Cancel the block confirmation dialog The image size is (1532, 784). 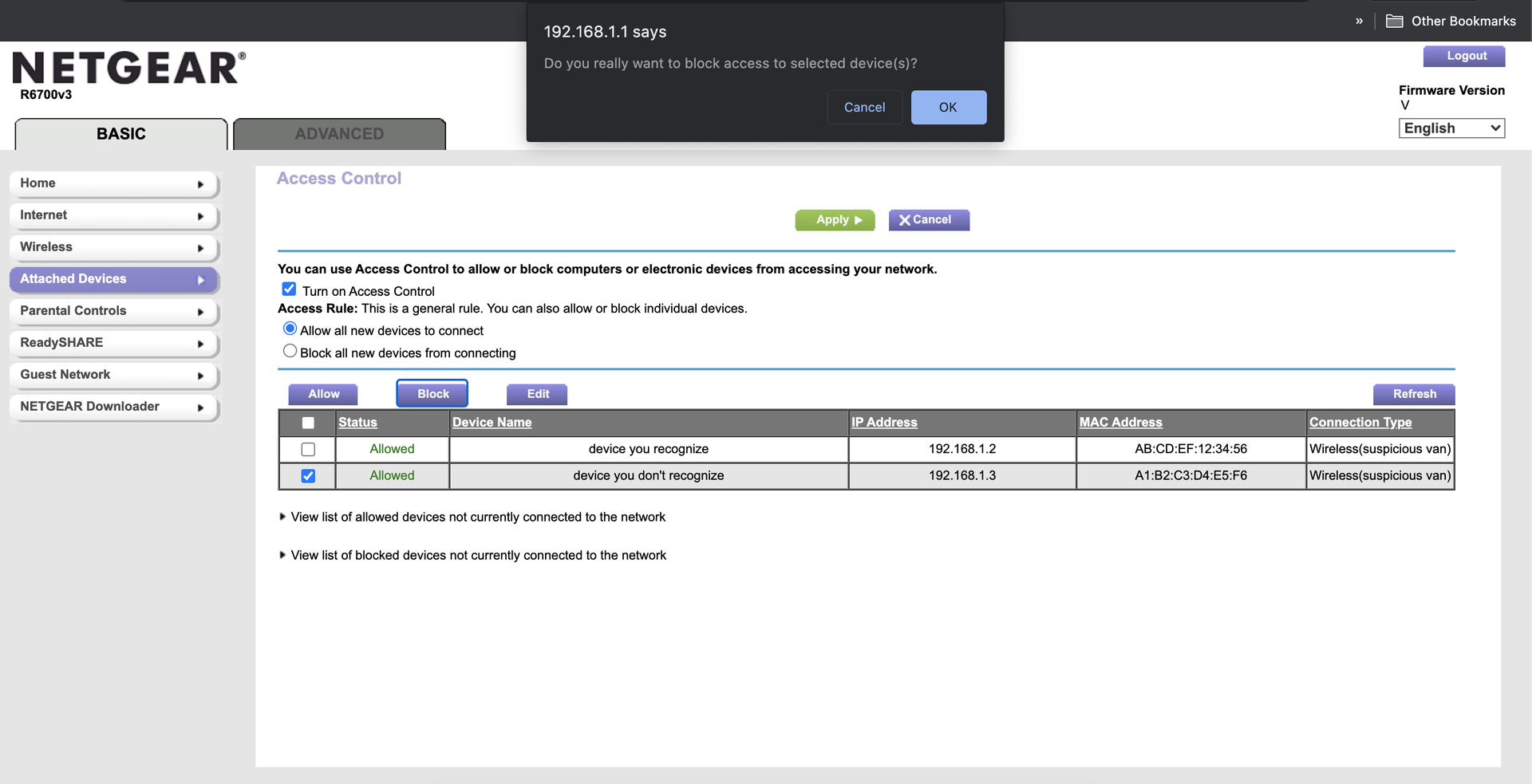click(x=864, y=107)
